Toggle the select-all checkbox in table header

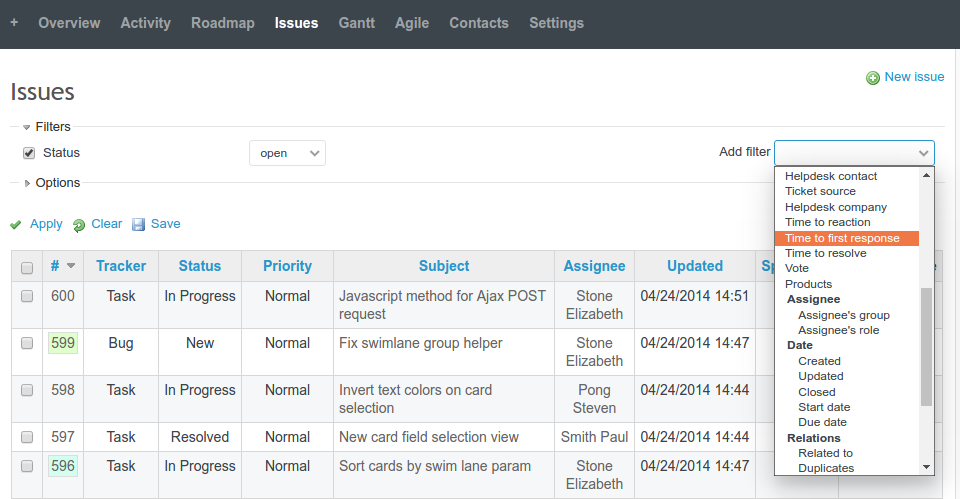click(x=27, y=267)
